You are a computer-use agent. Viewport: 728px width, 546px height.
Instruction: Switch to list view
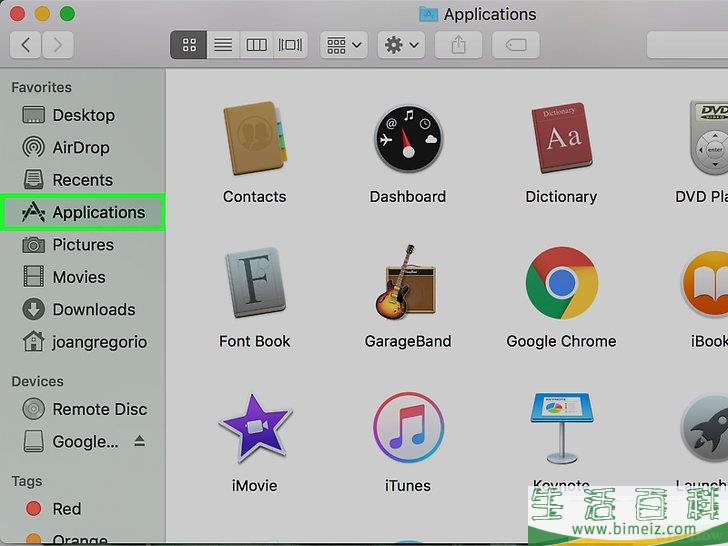(x=223, y=45)
